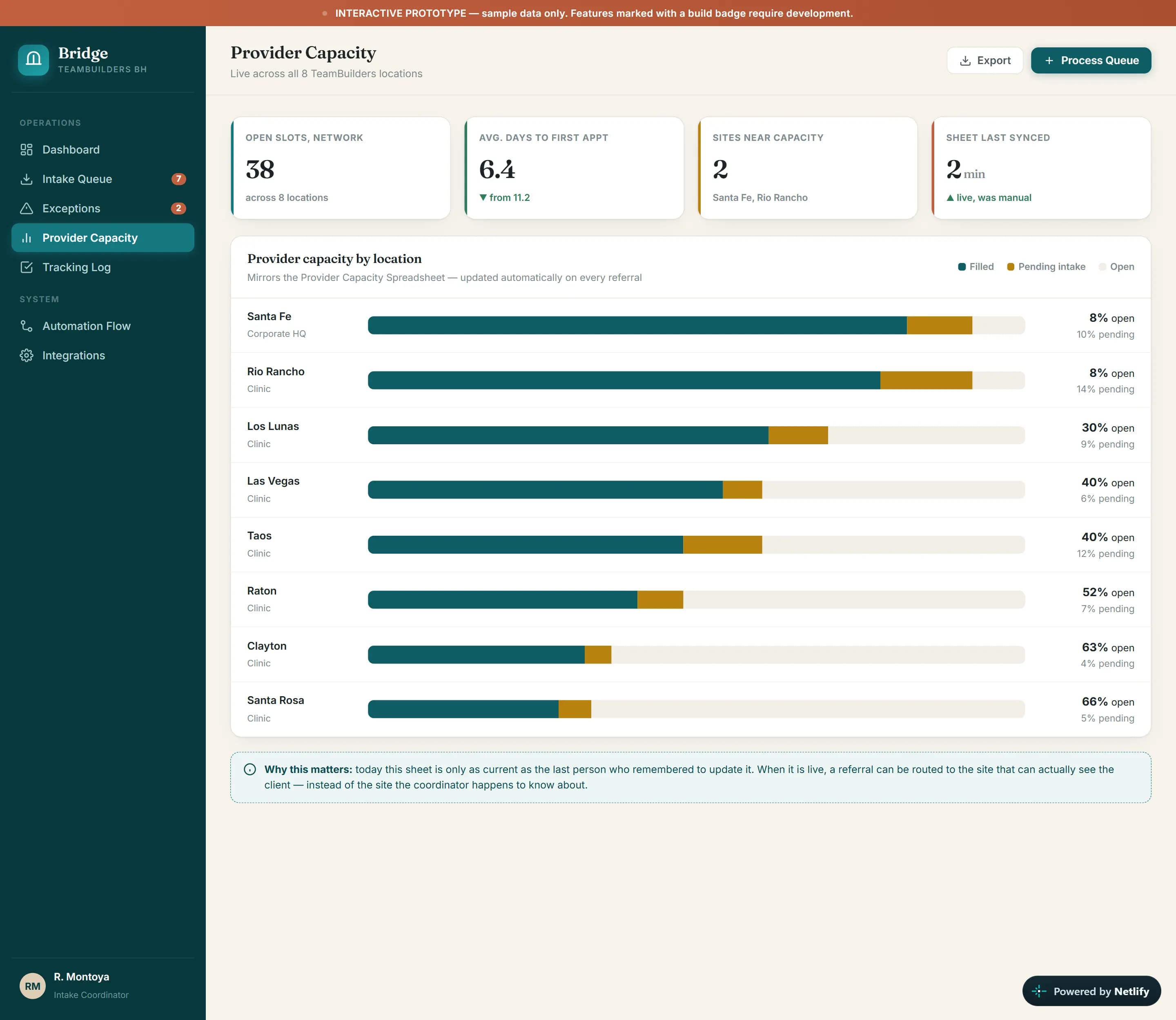Click the Raton location name
Screen dimensions: 1176x1020
[262, 591]
